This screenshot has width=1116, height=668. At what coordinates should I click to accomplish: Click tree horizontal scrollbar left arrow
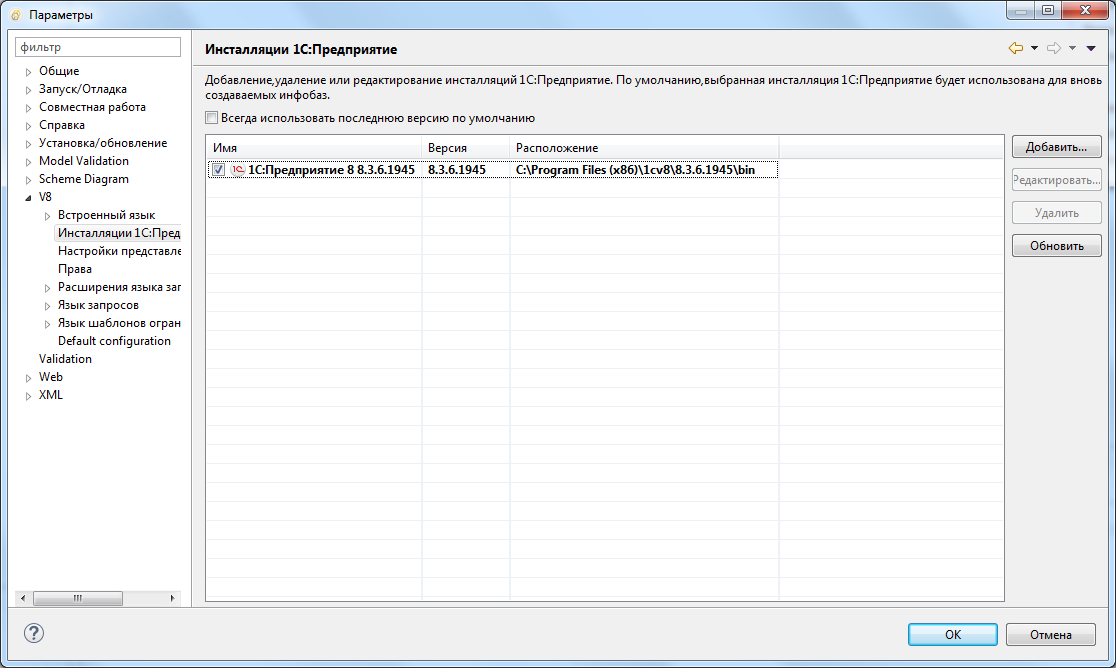coord(23,598)
